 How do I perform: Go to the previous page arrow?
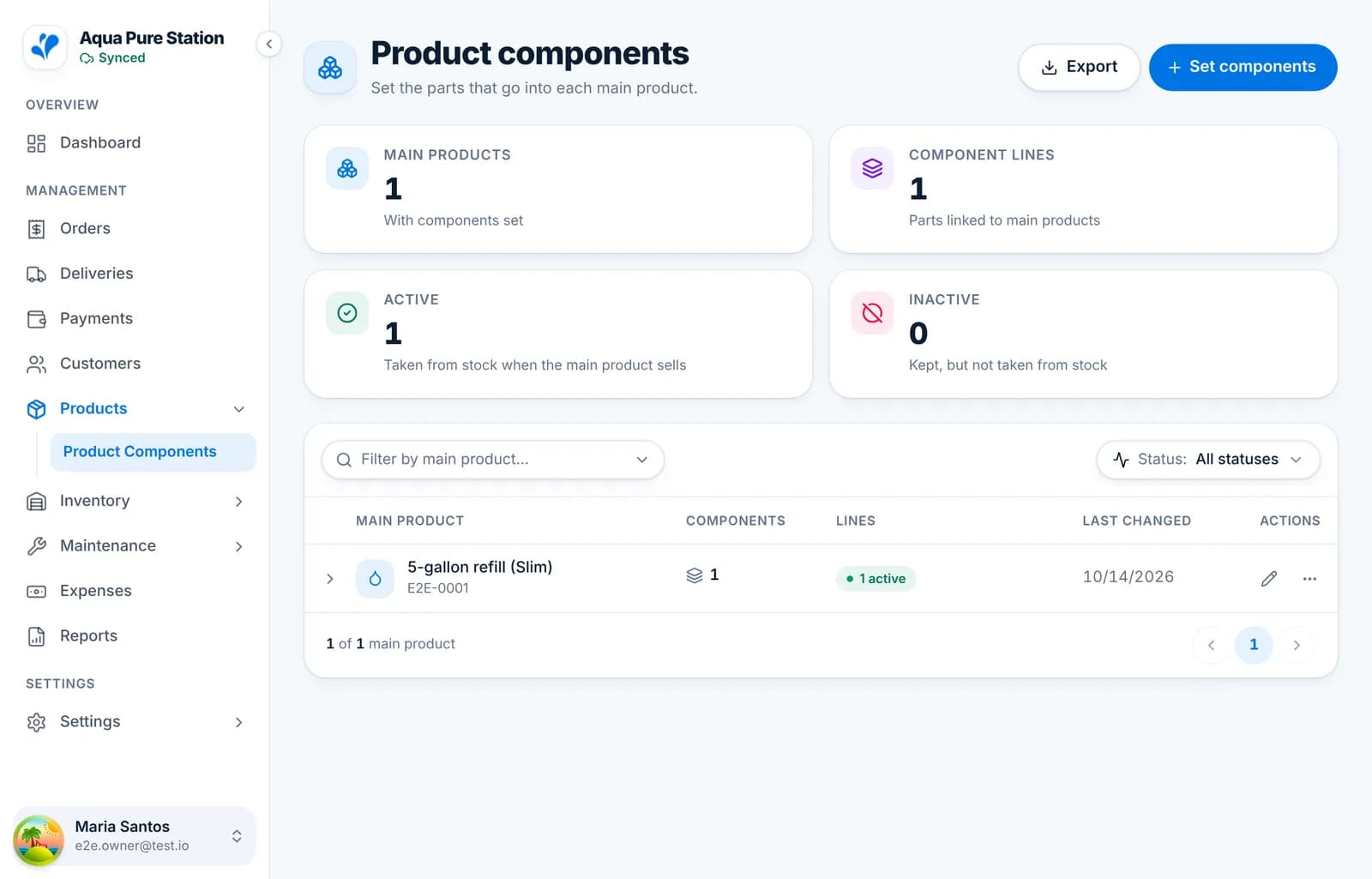point(1211,645)
